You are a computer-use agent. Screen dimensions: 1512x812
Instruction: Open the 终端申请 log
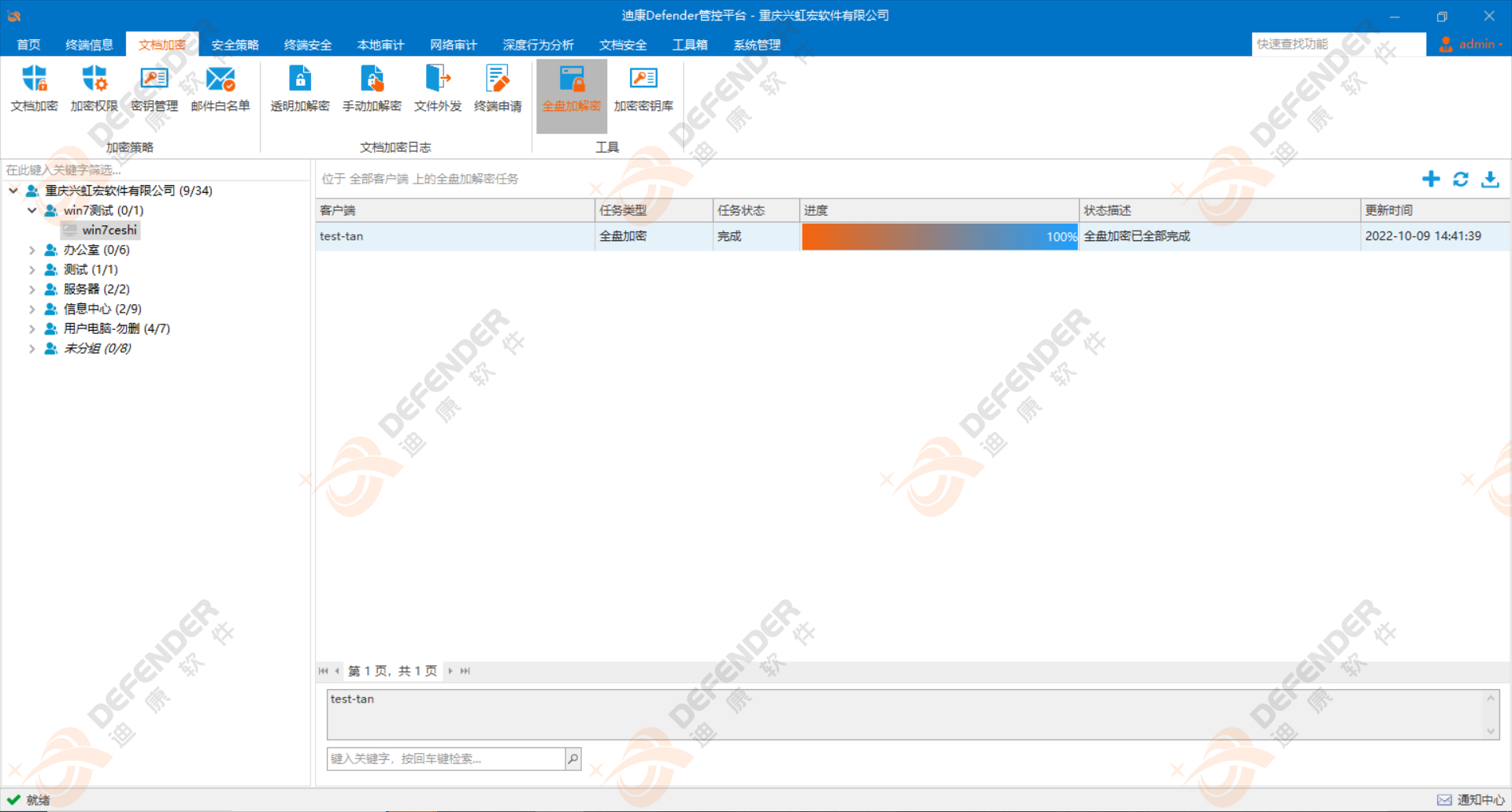pyautogui.click(x=498, y=89)
